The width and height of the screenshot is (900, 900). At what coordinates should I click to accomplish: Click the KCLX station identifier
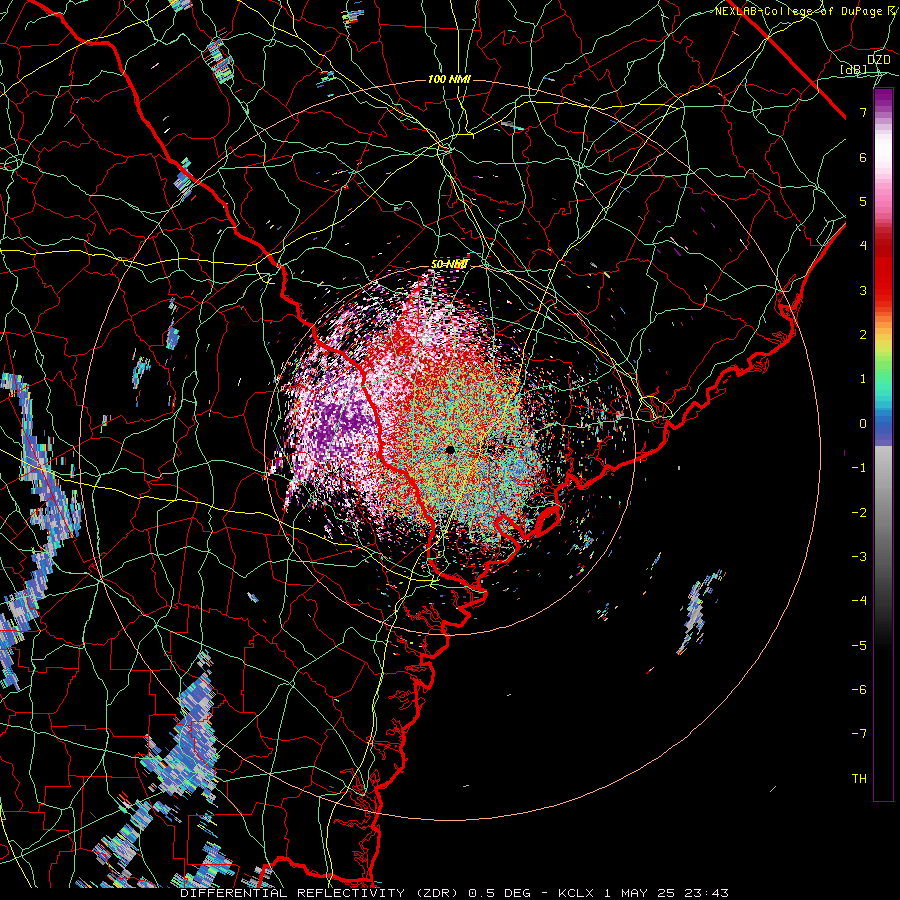coord(576,893)
